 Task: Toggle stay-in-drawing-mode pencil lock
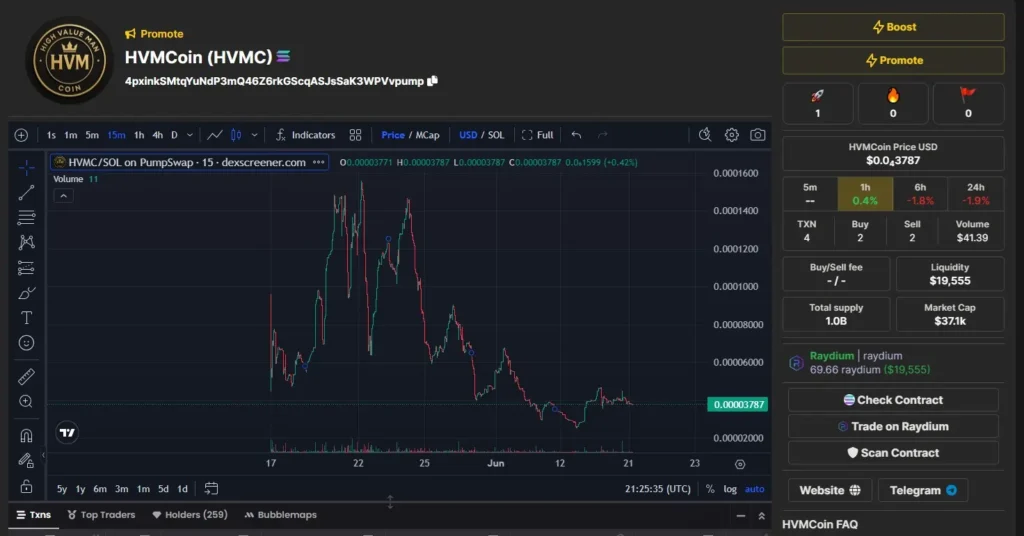coord(26,461)
